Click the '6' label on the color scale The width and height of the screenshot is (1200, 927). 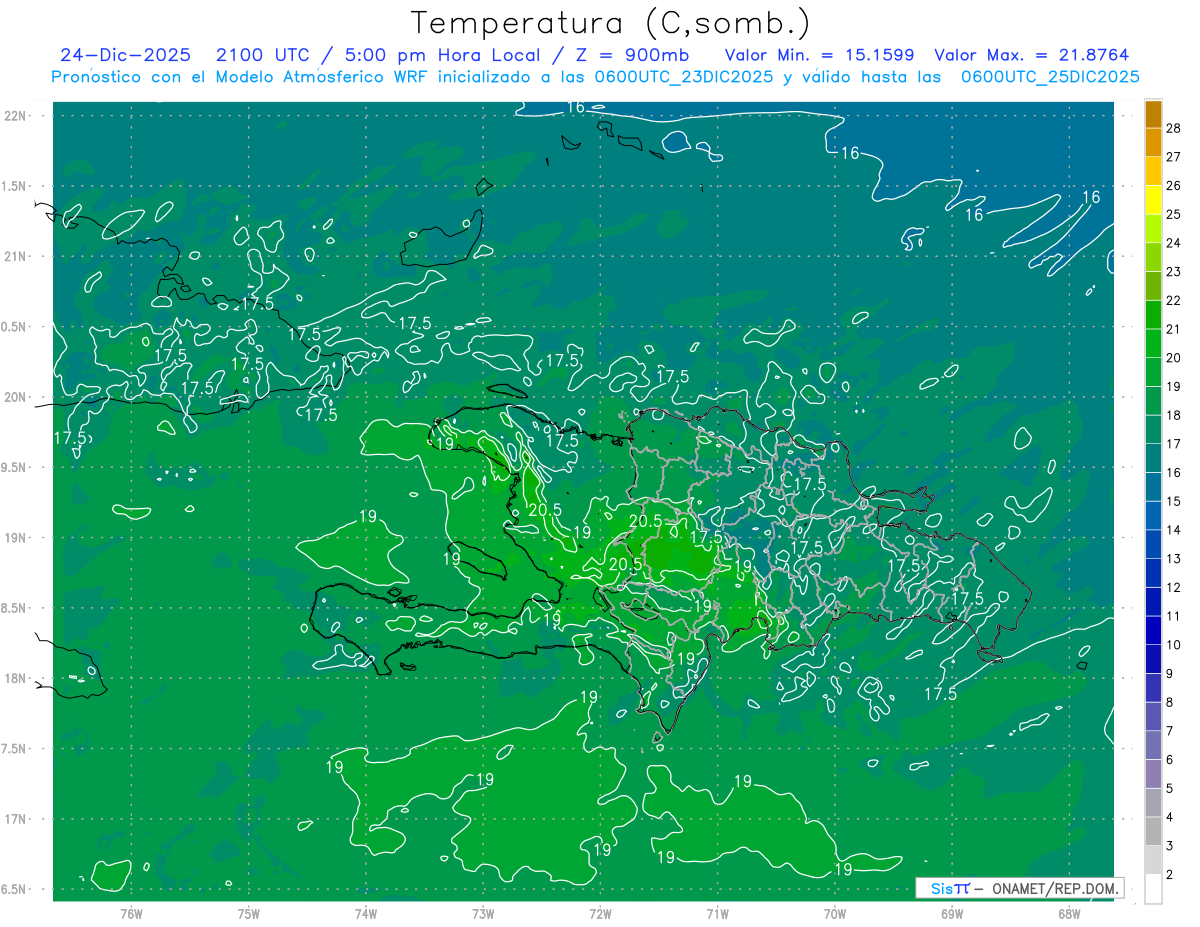coord(1170,759)
